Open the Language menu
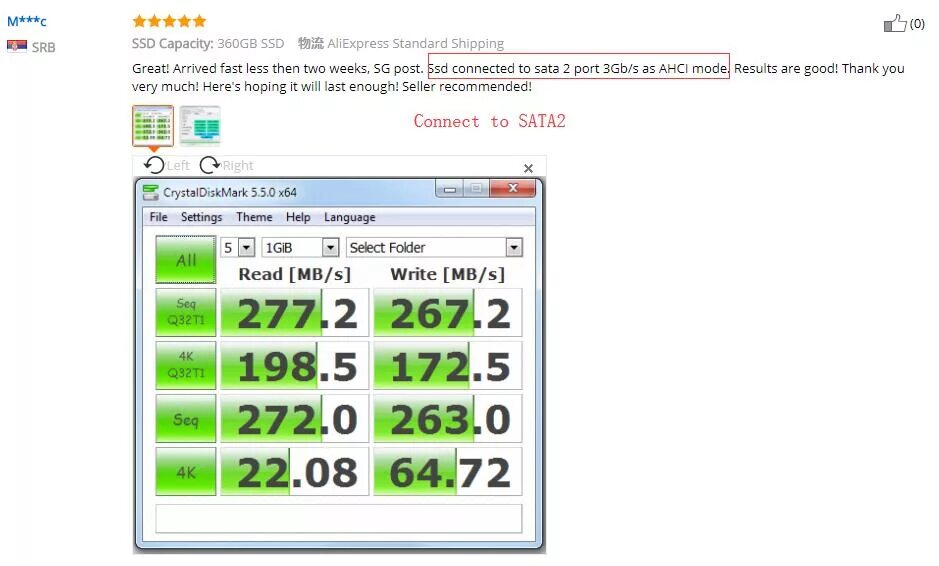The width and height of the screenshot is (939, 566). click(x=350, y=217)
